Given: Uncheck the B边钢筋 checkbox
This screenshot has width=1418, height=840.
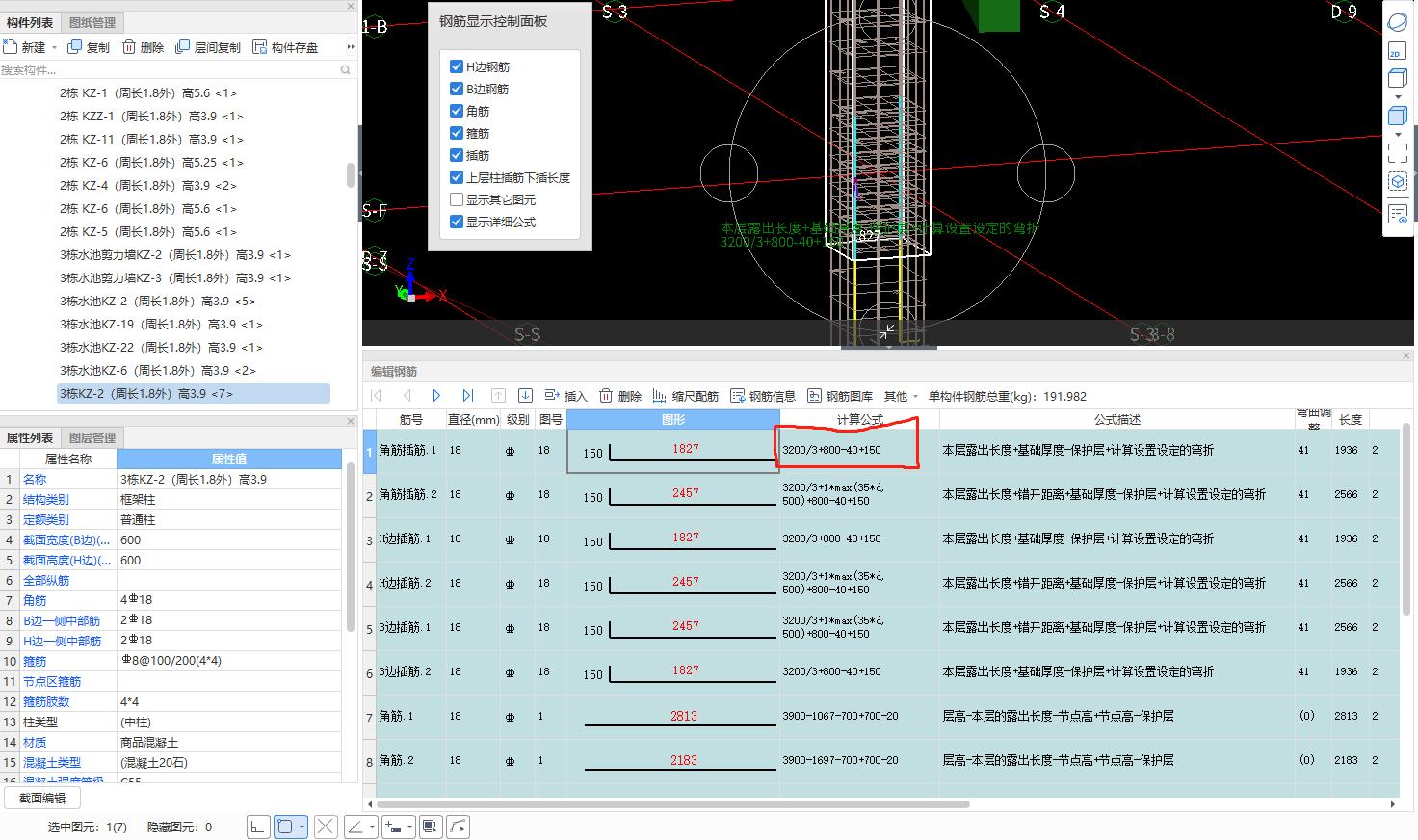Looking at the screenshot, I should (457, 89).
